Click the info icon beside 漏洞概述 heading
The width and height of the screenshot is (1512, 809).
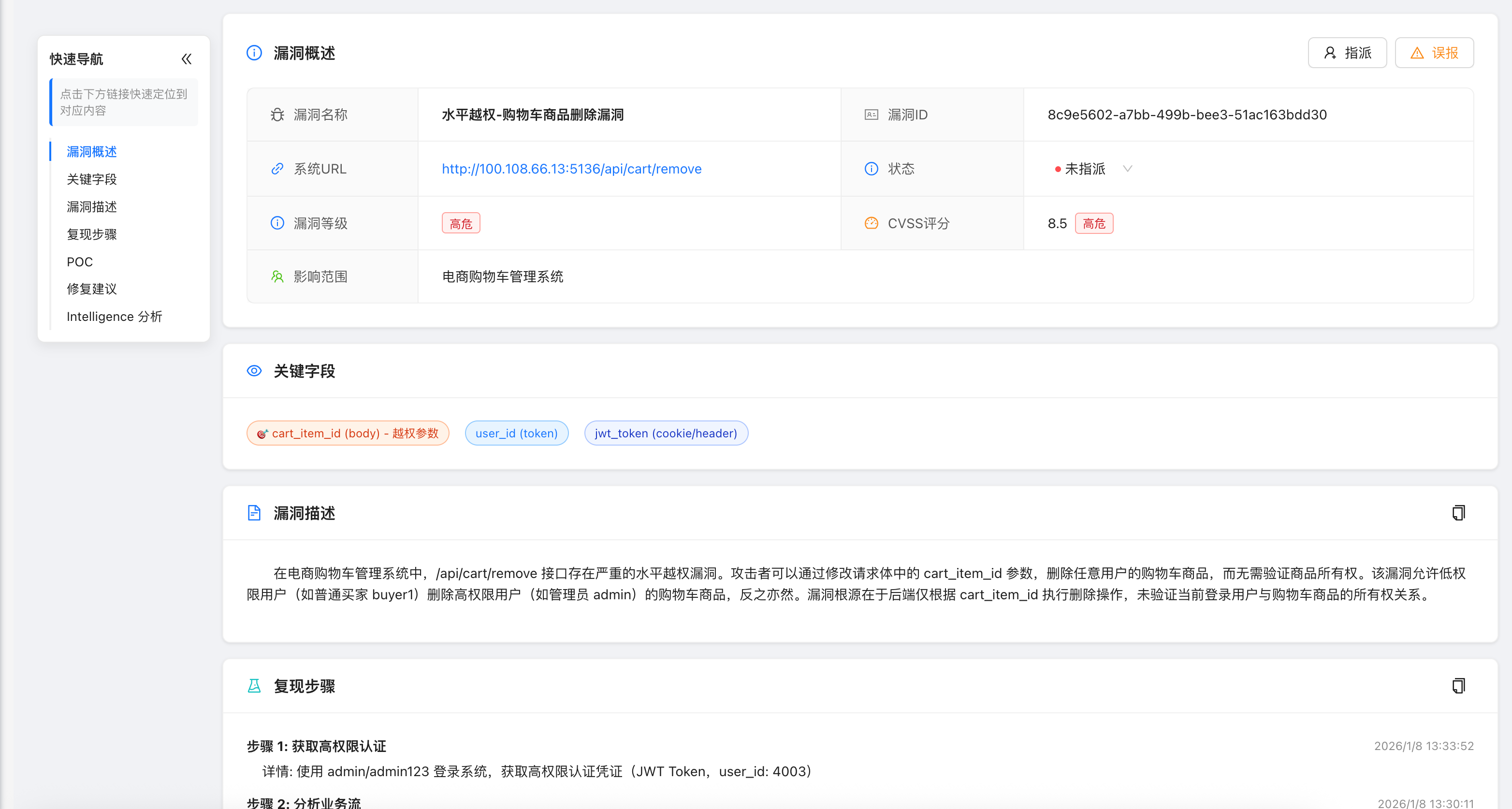click(x=254, y=52)
